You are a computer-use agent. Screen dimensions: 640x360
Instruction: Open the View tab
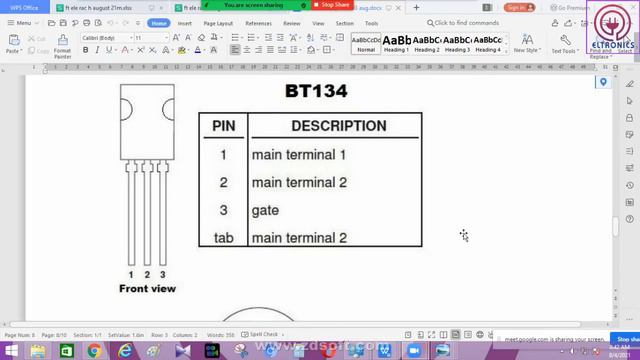[x=318, y=23]
